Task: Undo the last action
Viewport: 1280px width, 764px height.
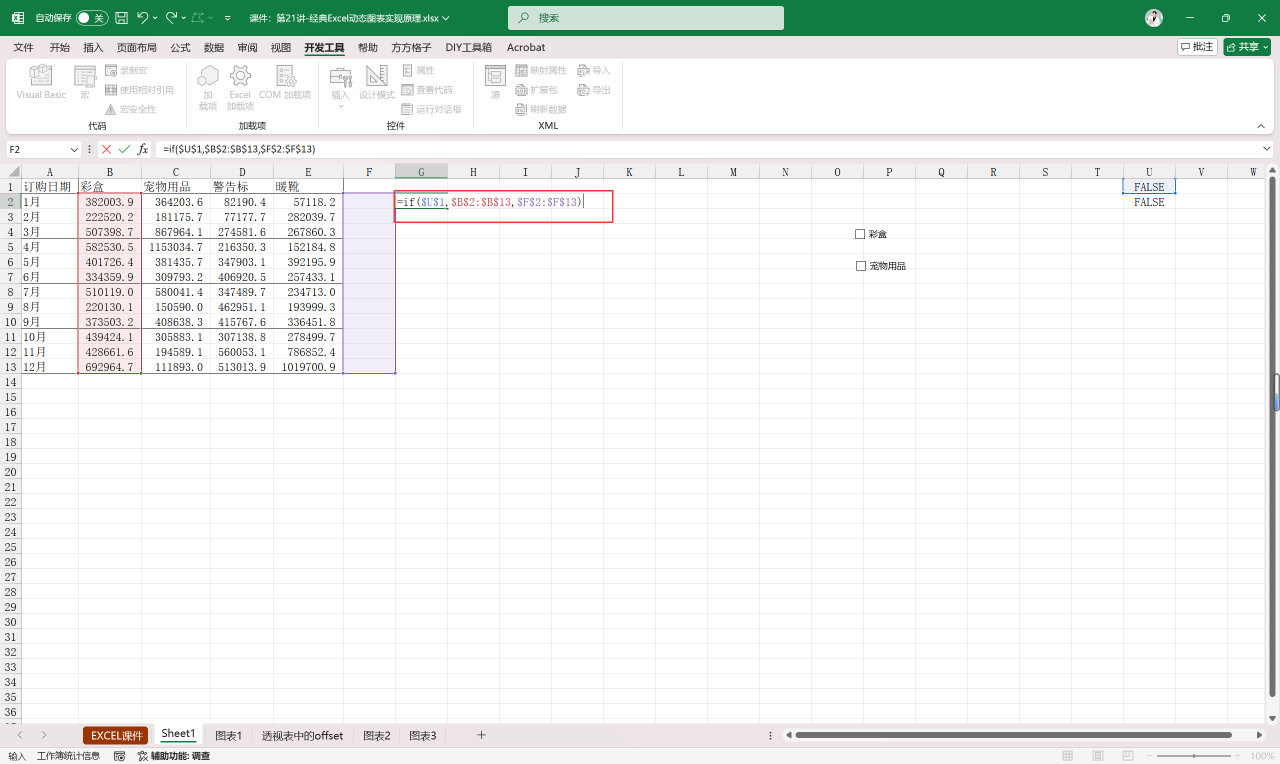Action: click(x=143, y=18)
